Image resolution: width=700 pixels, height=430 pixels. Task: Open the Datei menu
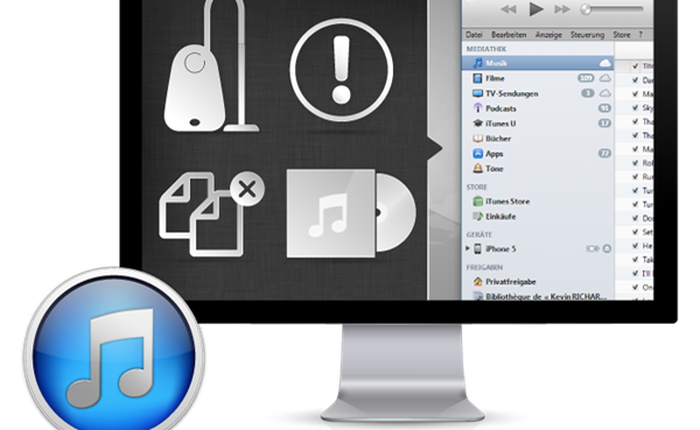point(474,34)
